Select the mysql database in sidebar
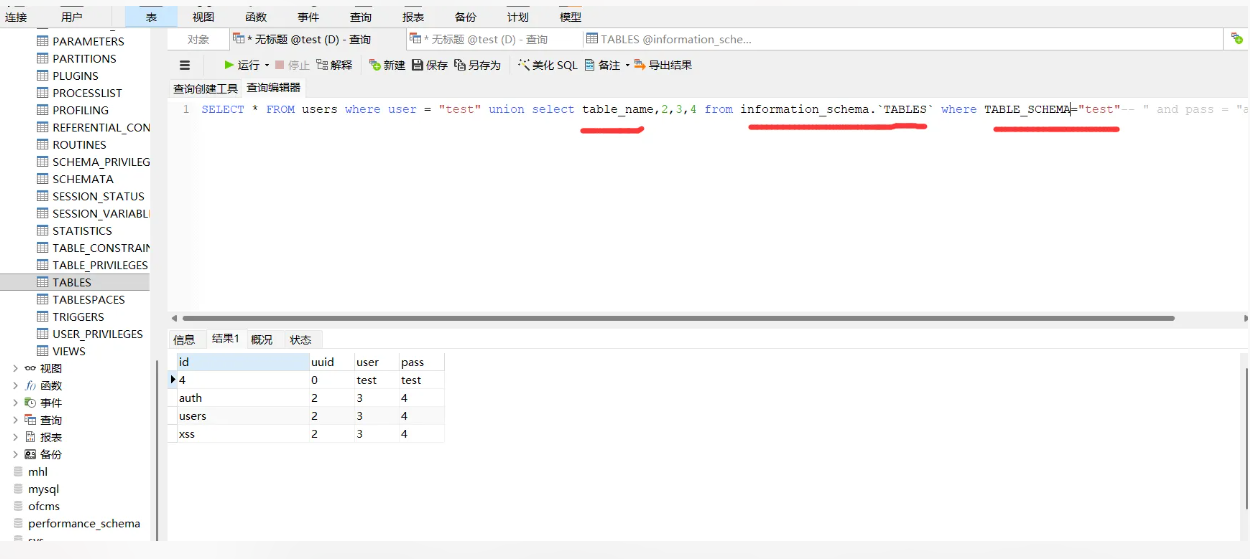1250x559 pixels. 43,489
